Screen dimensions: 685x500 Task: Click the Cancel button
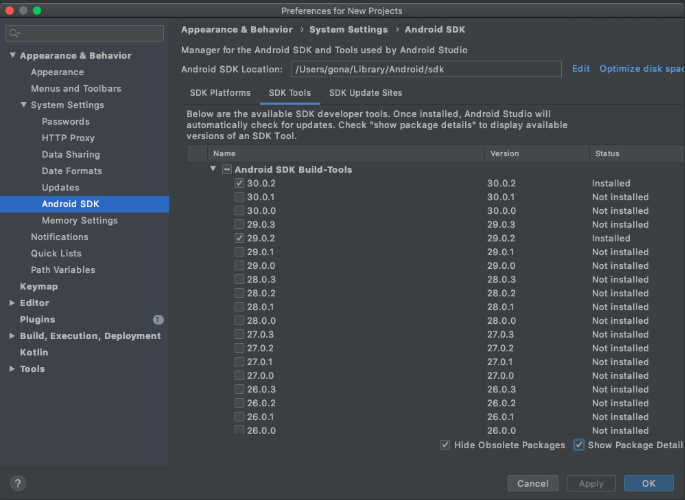coord(533,483)
